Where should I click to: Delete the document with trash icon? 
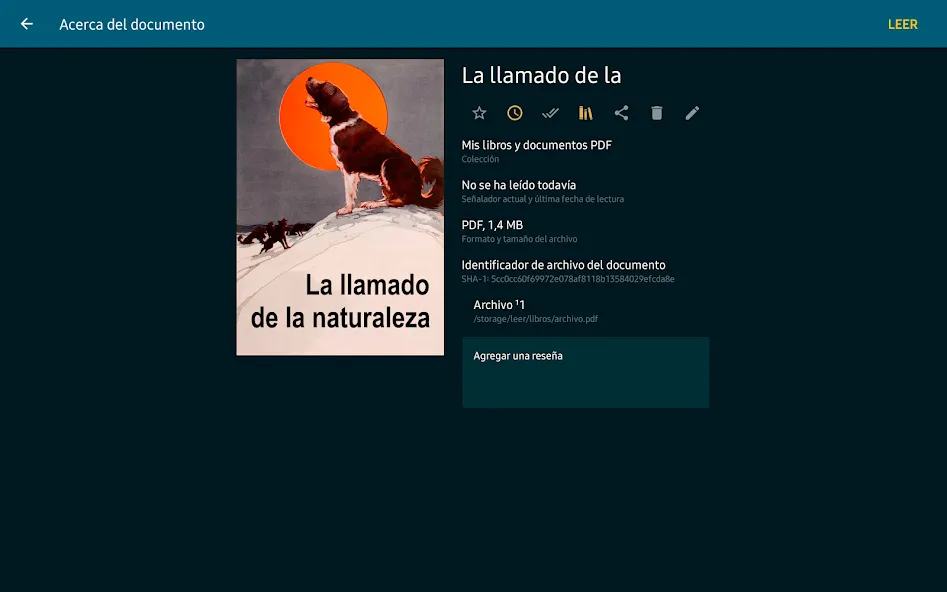pyautogui.click(x=656, y=113)
